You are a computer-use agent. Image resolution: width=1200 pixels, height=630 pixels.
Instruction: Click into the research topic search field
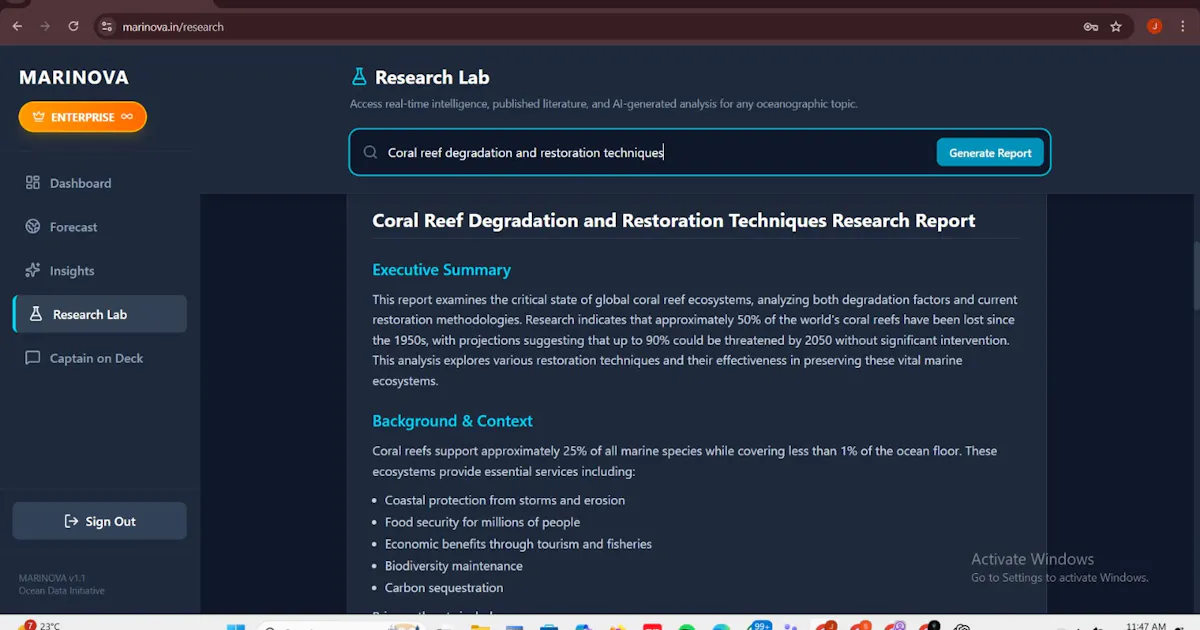pyautogui.click(x=658, y=153)
